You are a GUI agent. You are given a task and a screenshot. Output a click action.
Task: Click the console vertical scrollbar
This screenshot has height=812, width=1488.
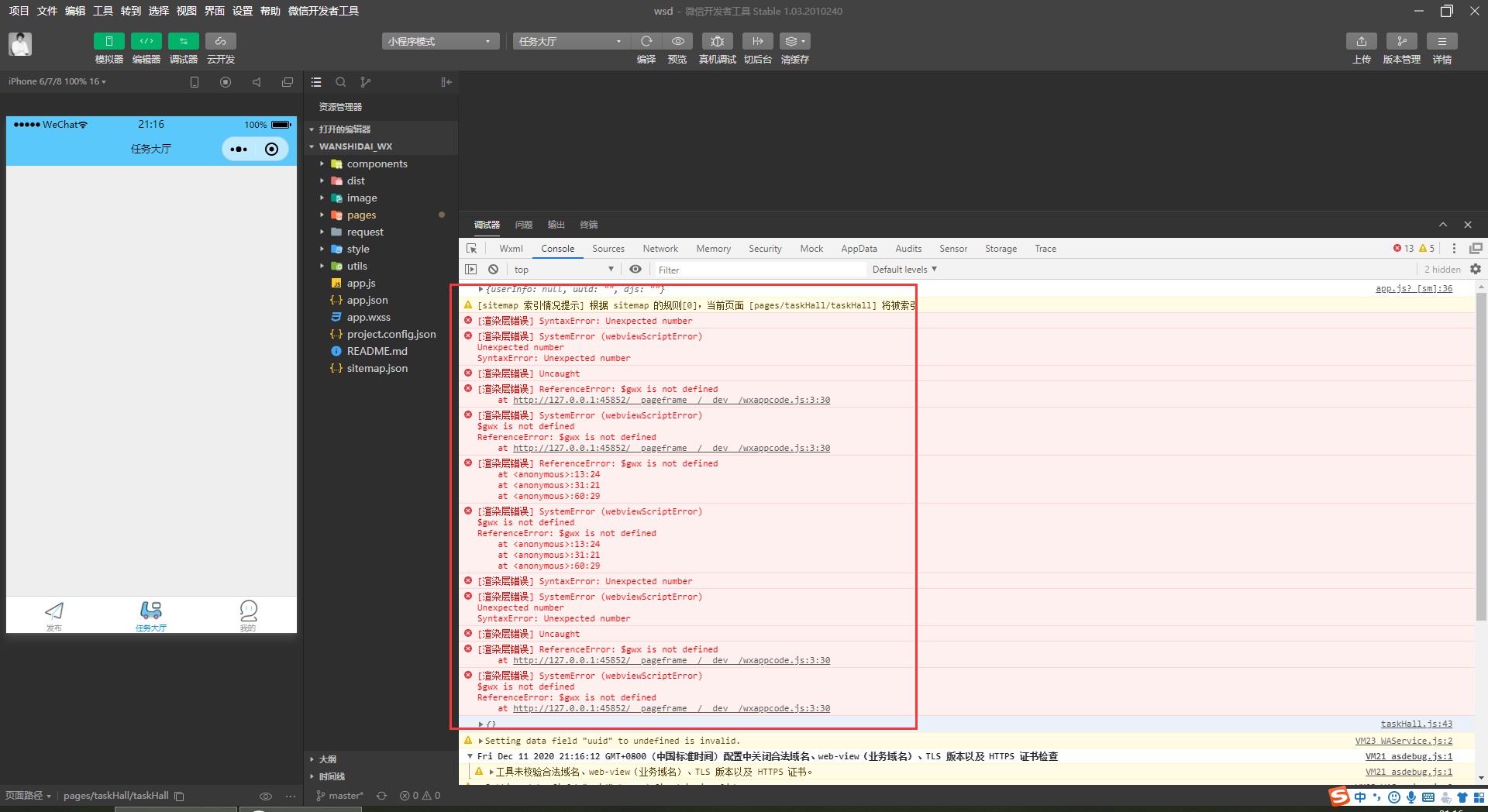click(1481, 457)
